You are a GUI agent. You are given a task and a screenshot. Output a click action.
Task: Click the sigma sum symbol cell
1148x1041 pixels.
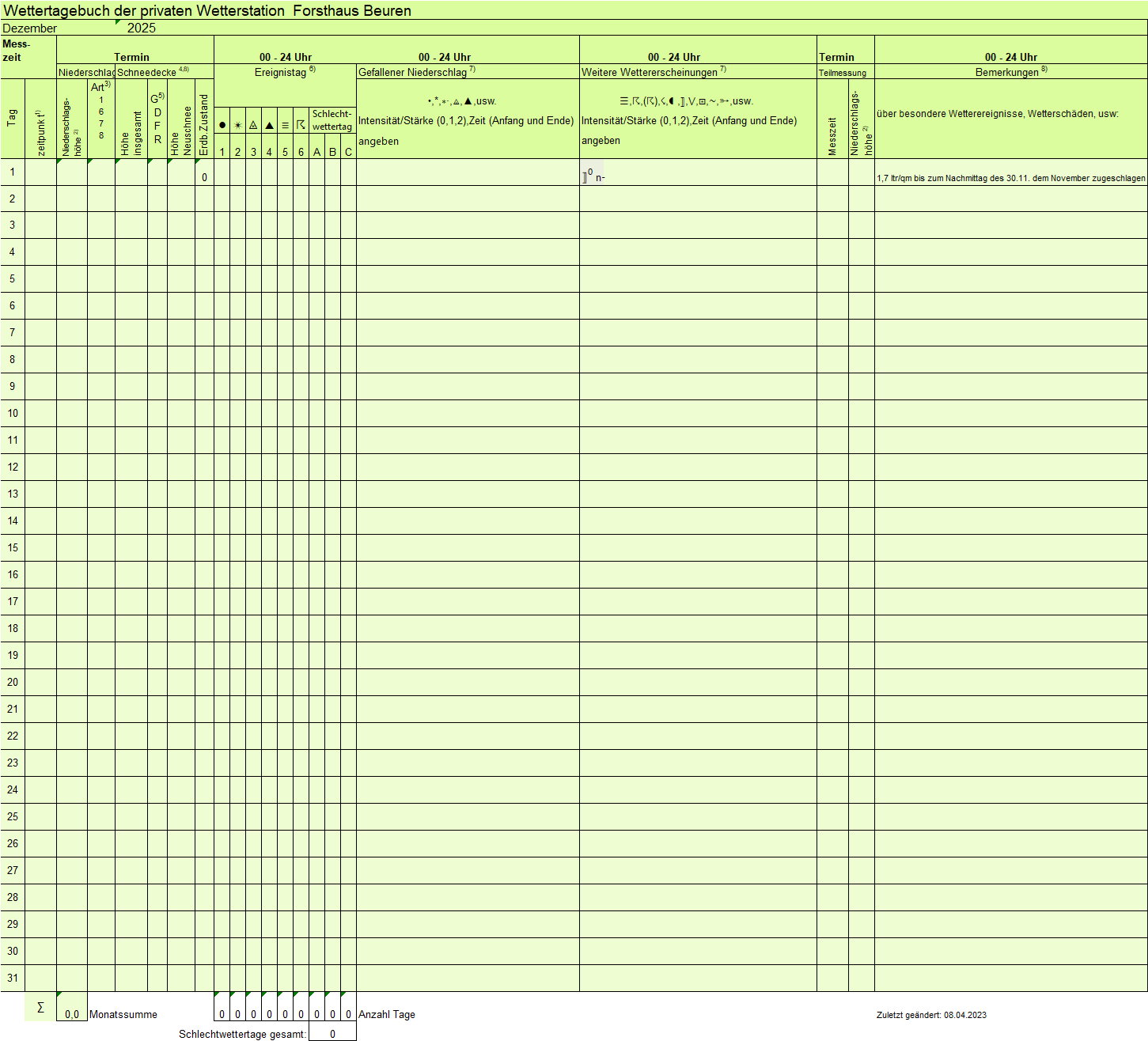click(x=40, y=1007)
